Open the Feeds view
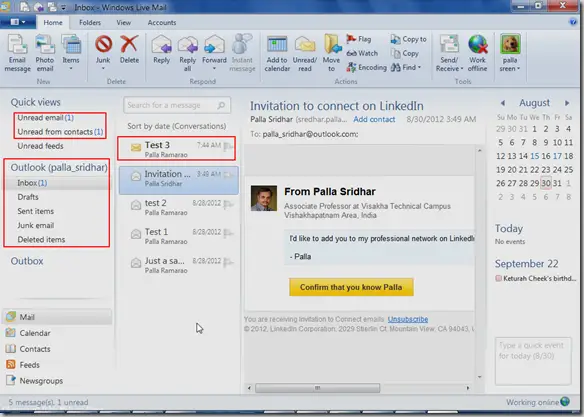Viewport: 584px width, 417px height. click(x=23, y=365)
